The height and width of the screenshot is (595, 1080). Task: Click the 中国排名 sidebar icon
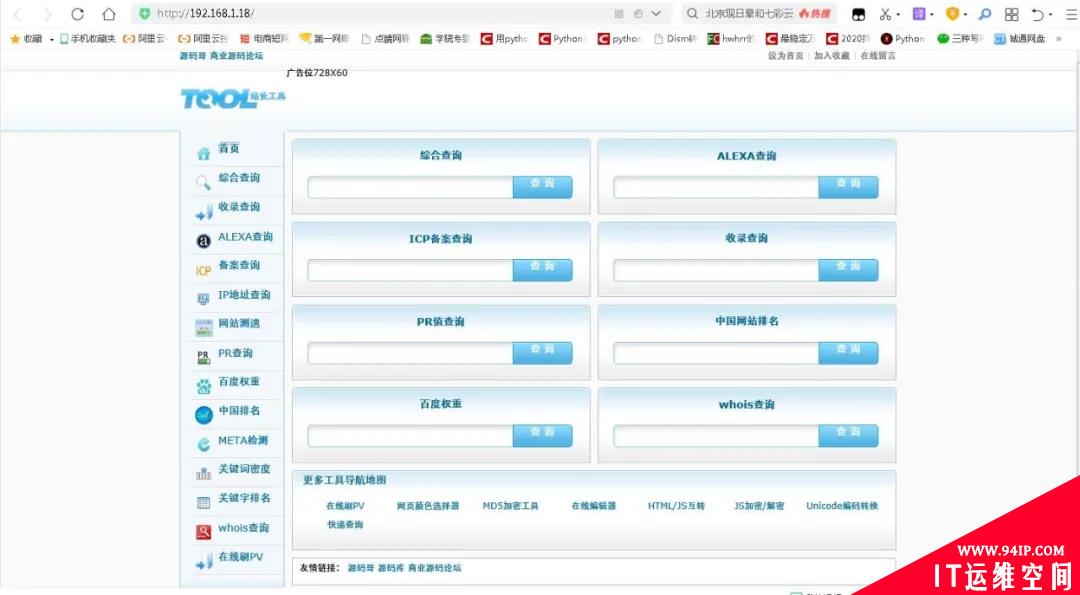tap(204, 415)
